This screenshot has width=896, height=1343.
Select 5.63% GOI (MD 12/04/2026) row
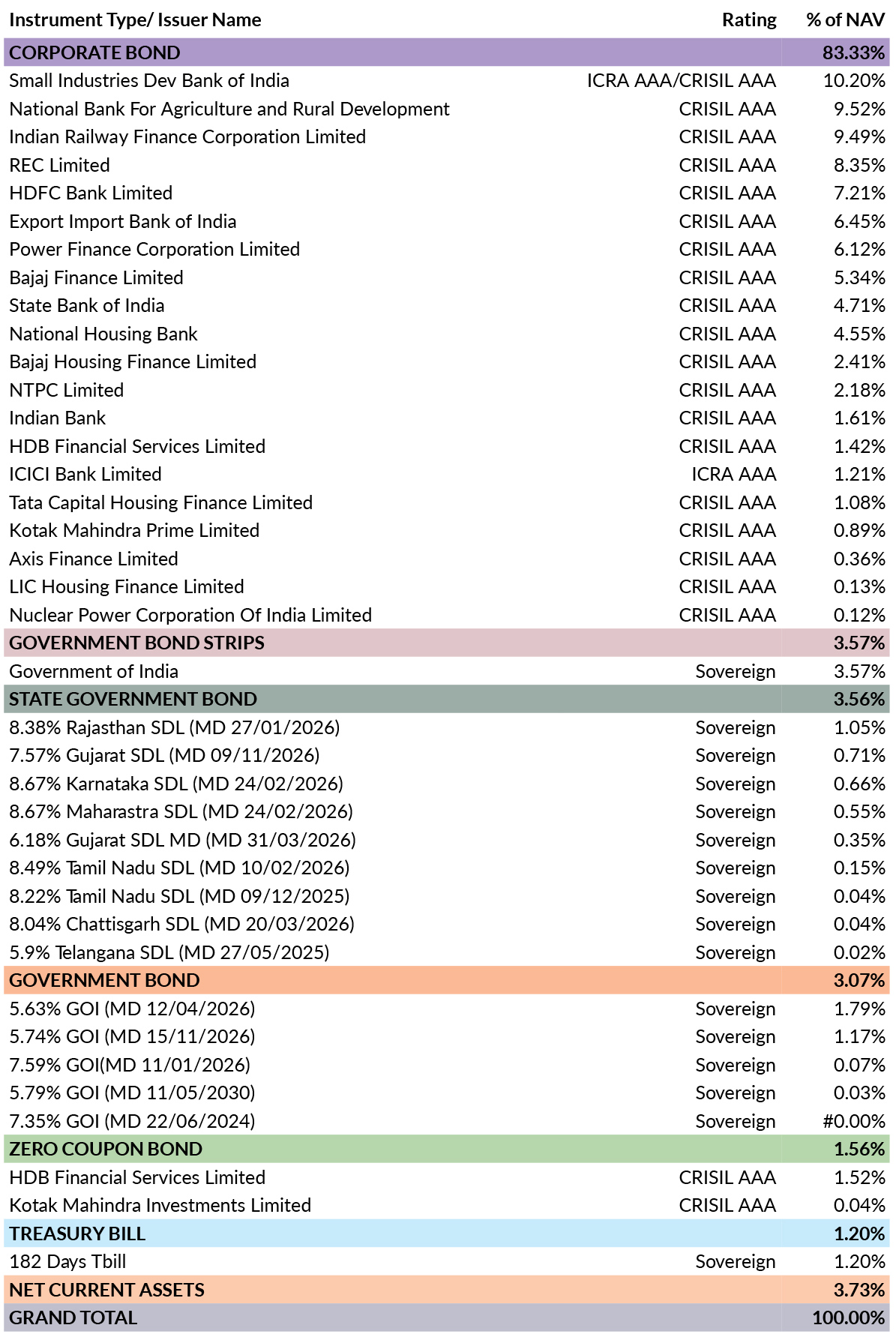pyautogui.click(x=447, y=1009)
